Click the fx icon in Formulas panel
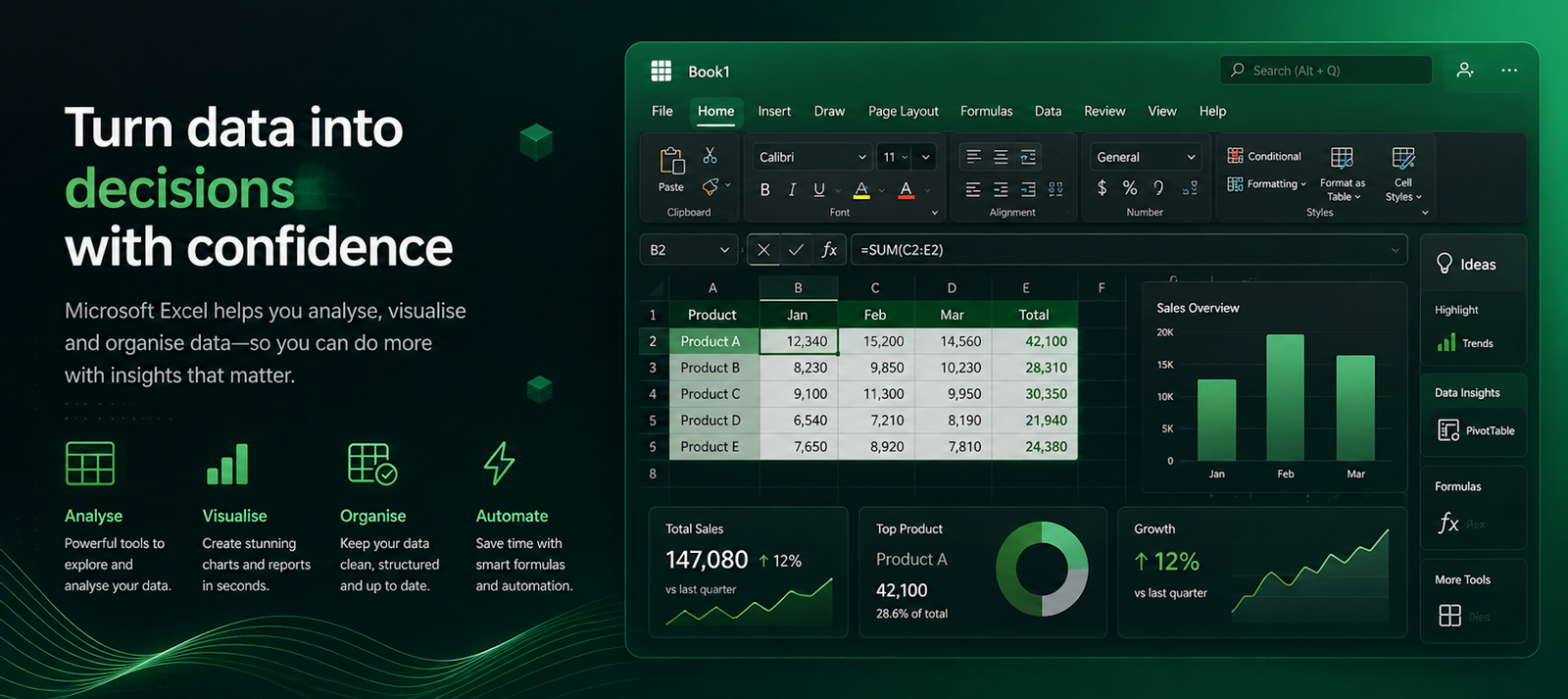 coord(1448,523)
